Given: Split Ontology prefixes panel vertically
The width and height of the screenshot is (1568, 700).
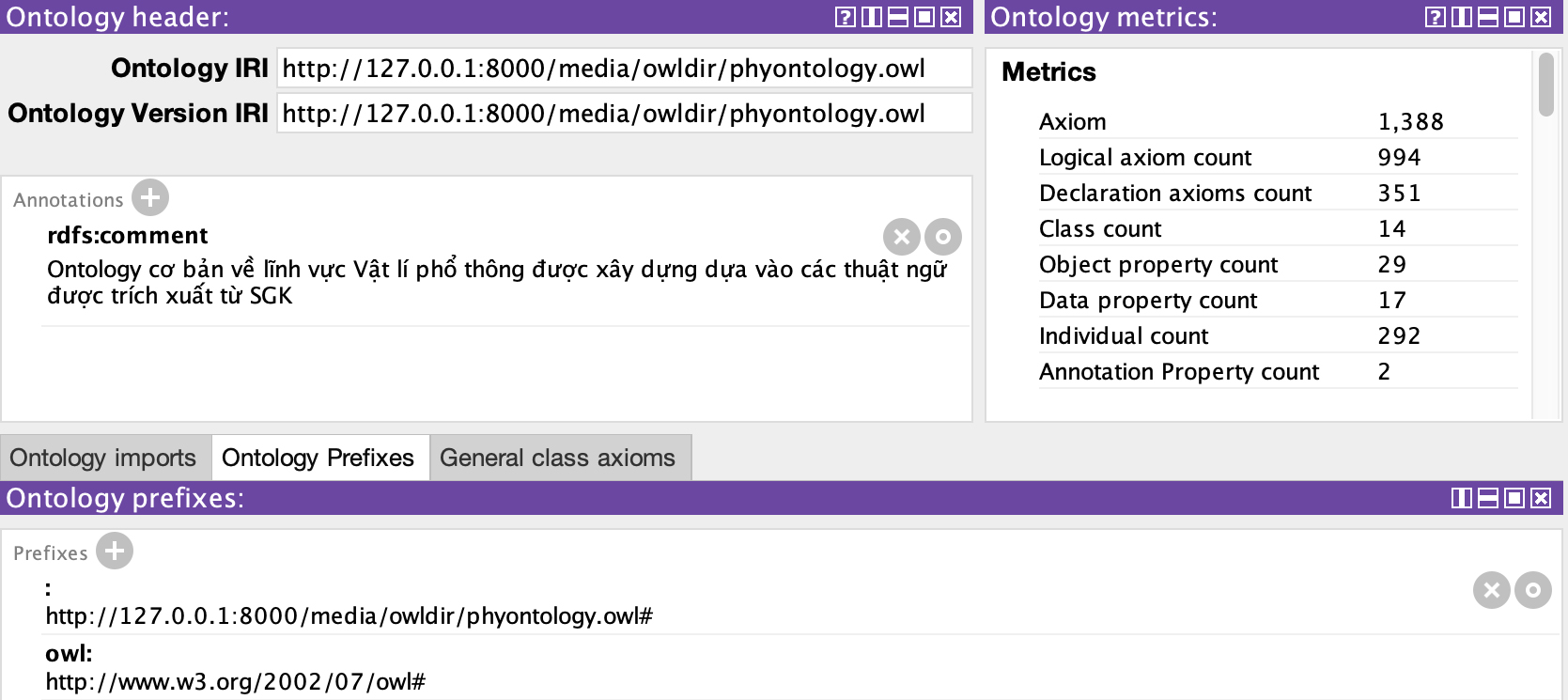Looking at the screenshot, I should (1462, 498).
